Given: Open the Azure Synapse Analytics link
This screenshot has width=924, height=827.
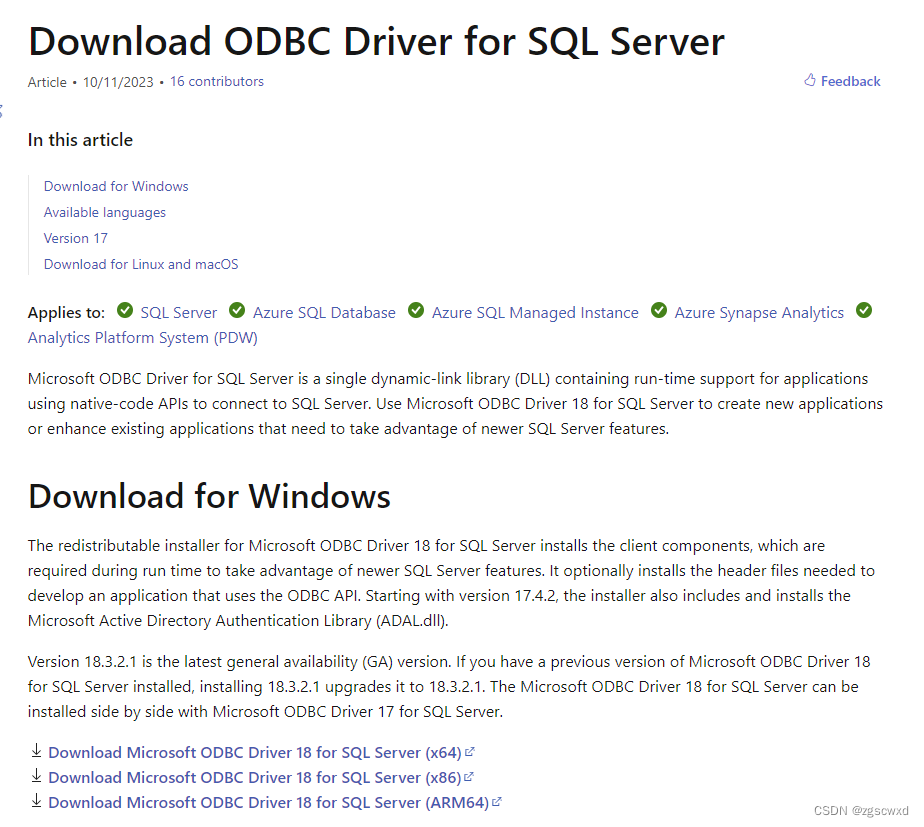Looking at the screenshot, I should (759, 312).
